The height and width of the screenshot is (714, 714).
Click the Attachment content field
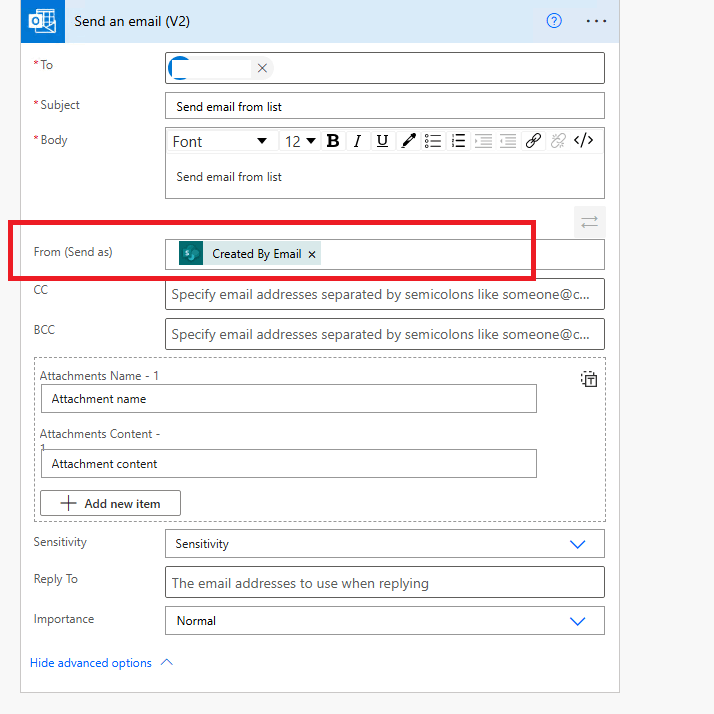289,464
